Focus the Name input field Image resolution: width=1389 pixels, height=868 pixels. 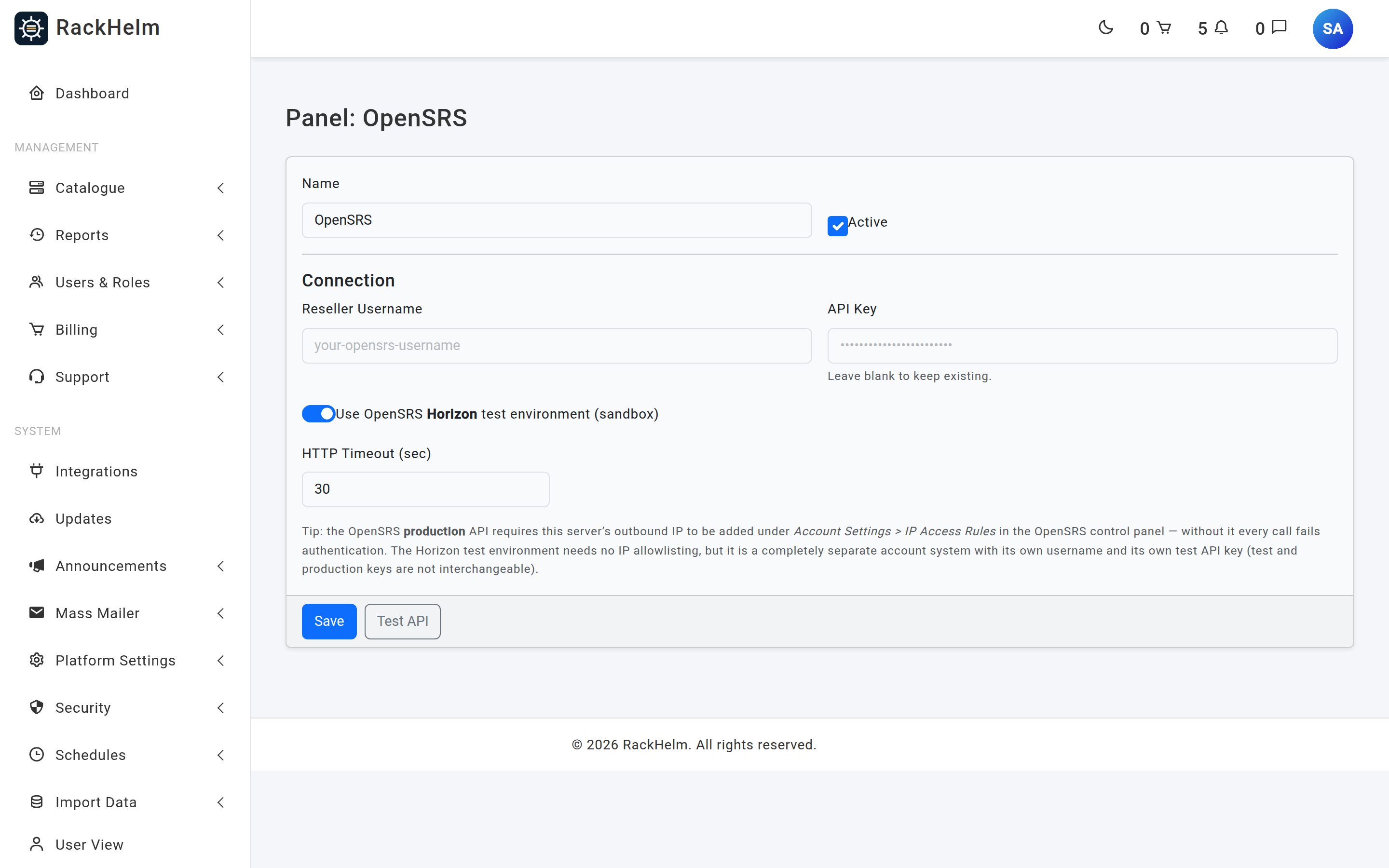(556, 220)
